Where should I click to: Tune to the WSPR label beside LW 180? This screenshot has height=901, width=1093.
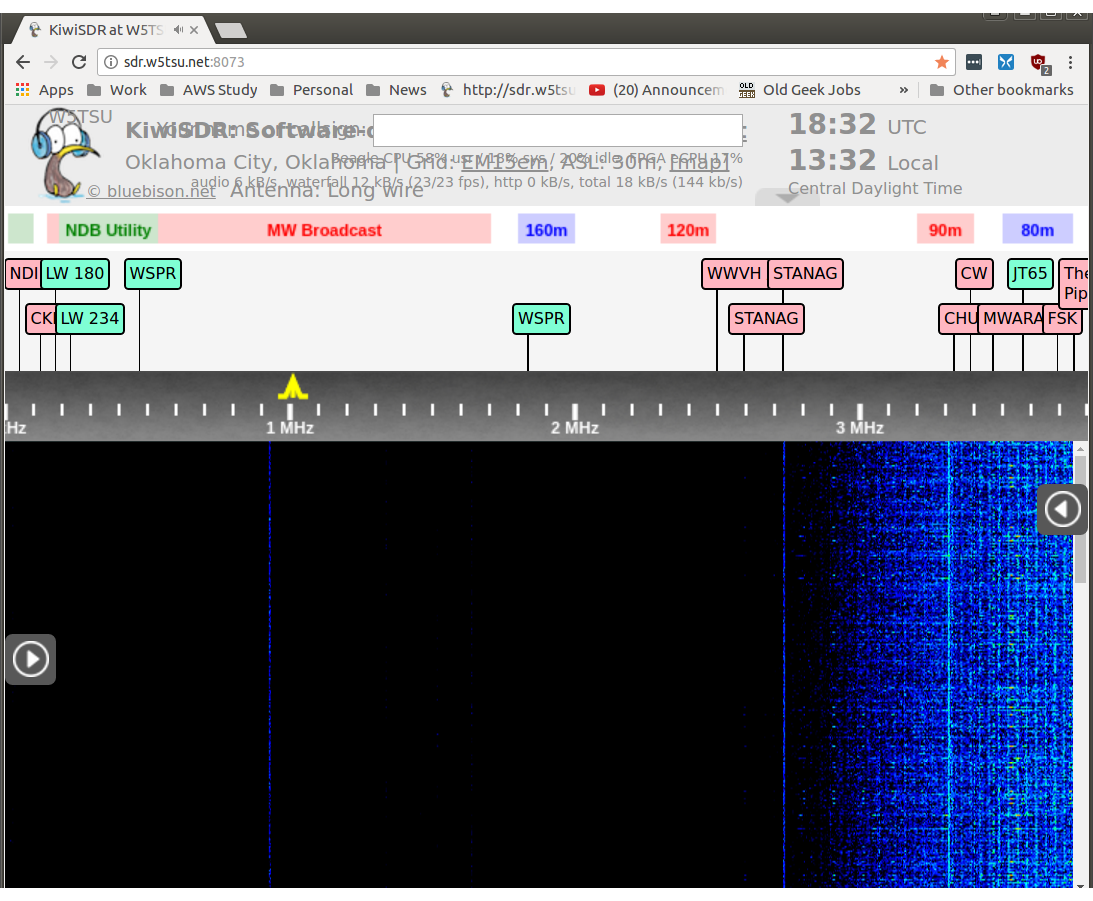click(x=153, y=274)
